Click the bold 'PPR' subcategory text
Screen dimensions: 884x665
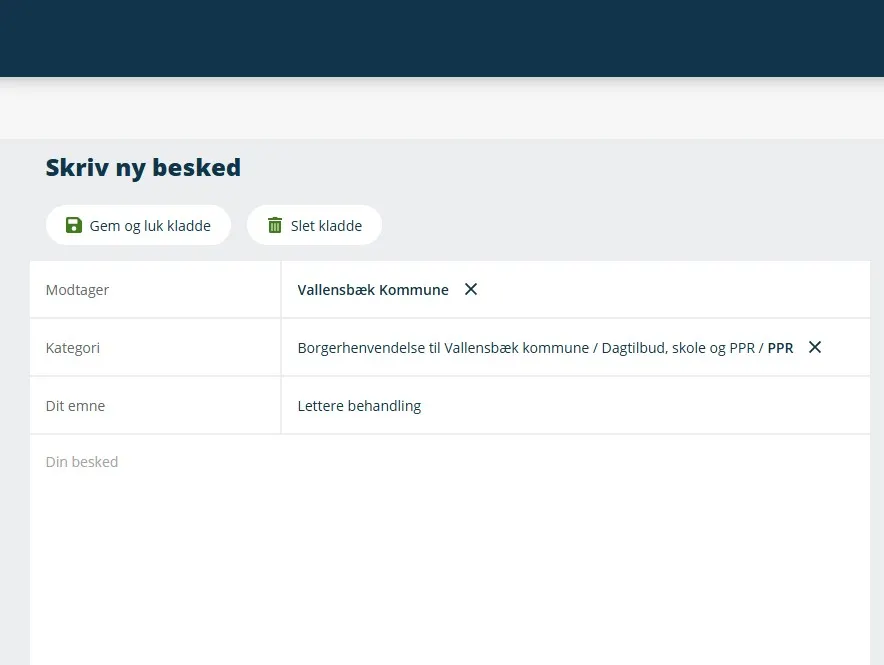(x=780, y=348)
